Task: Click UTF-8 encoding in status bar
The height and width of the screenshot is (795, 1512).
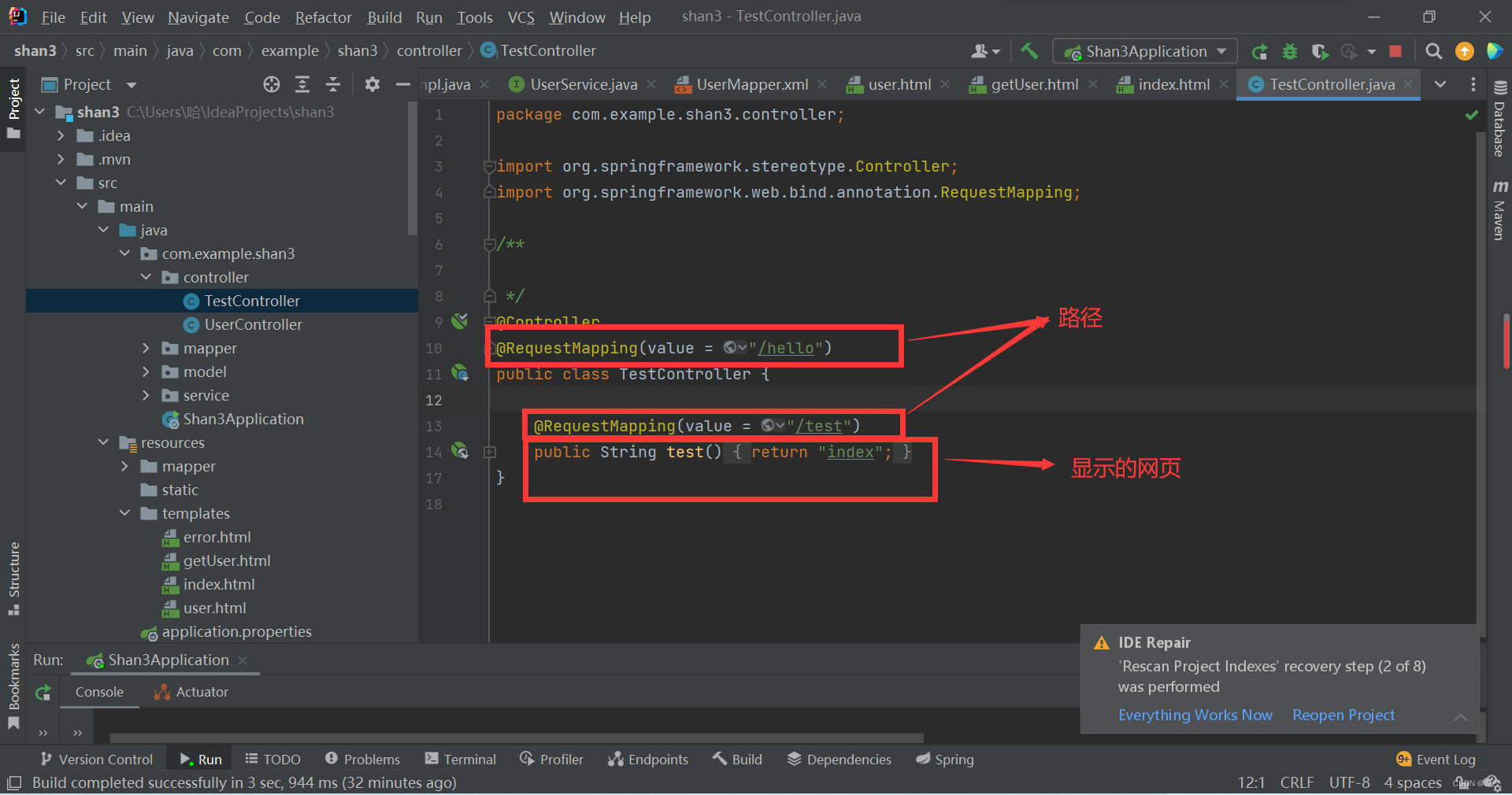Action: pyautogui.click(x=1349, y=782)
